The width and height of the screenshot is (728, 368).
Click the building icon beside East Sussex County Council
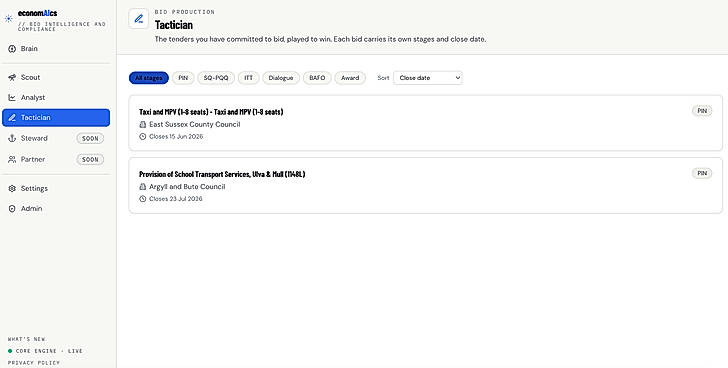point(143,124)
